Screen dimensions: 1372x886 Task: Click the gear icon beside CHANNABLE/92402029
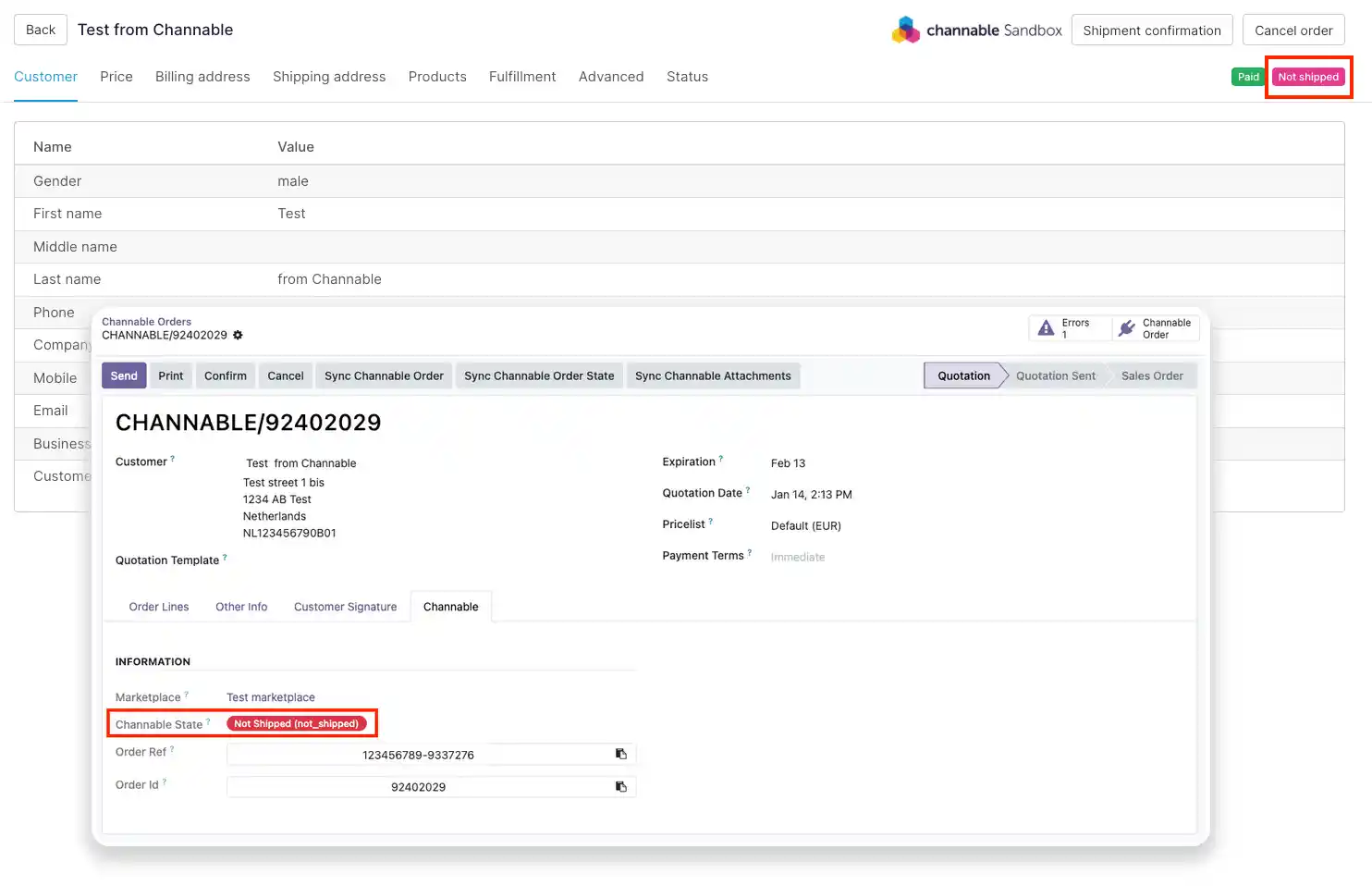tap(238, 335)
